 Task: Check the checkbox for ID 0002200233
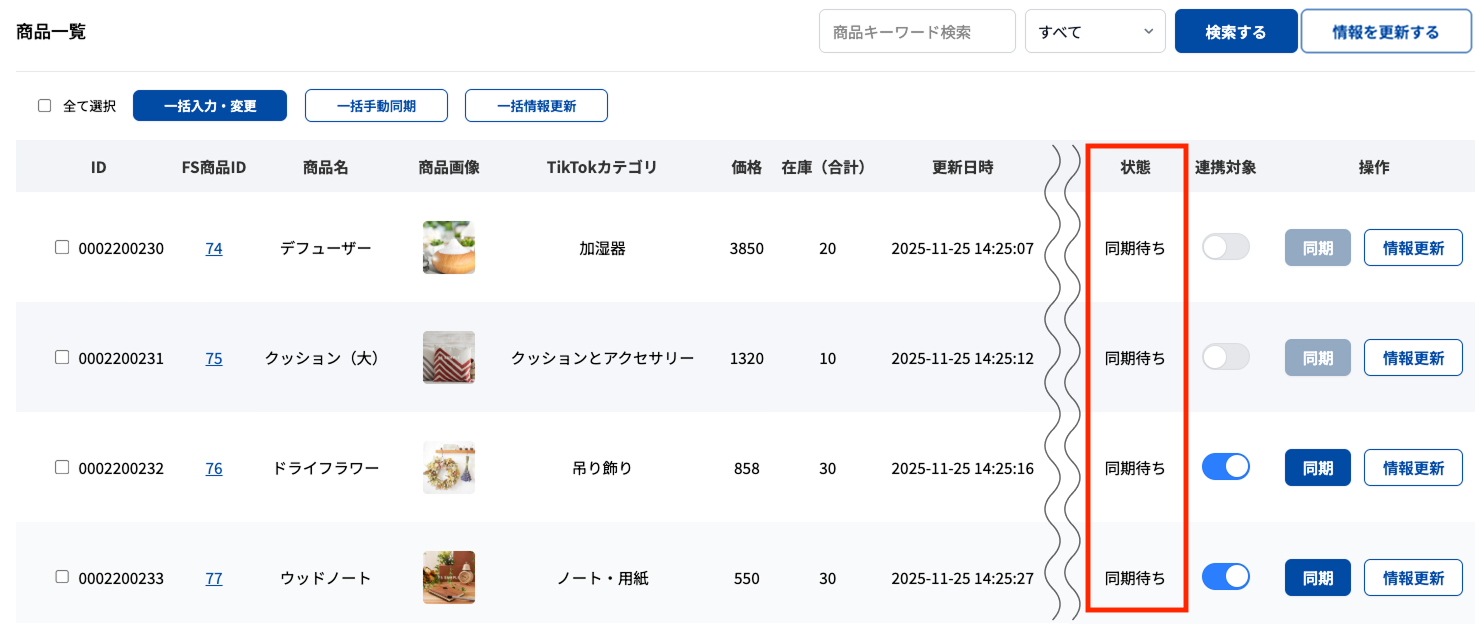(x=62, y=577)
